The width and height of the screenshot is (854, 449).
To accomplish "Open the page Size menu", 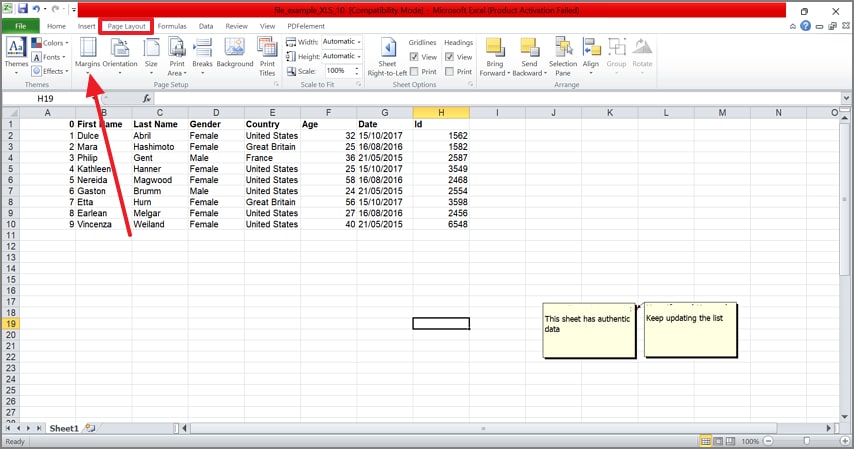I will tap(151, 56).
